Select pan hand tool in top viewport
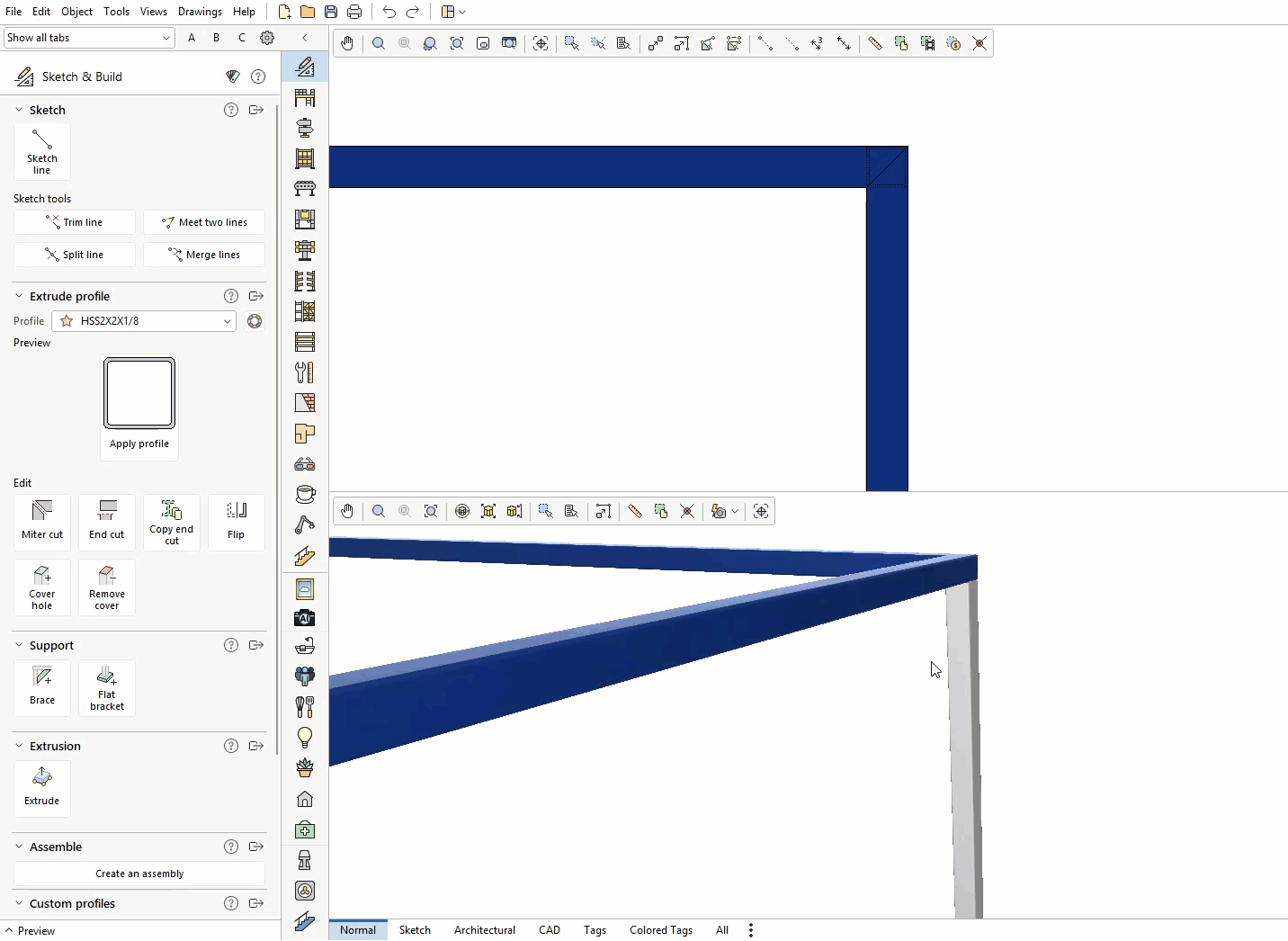 point(347,43)
